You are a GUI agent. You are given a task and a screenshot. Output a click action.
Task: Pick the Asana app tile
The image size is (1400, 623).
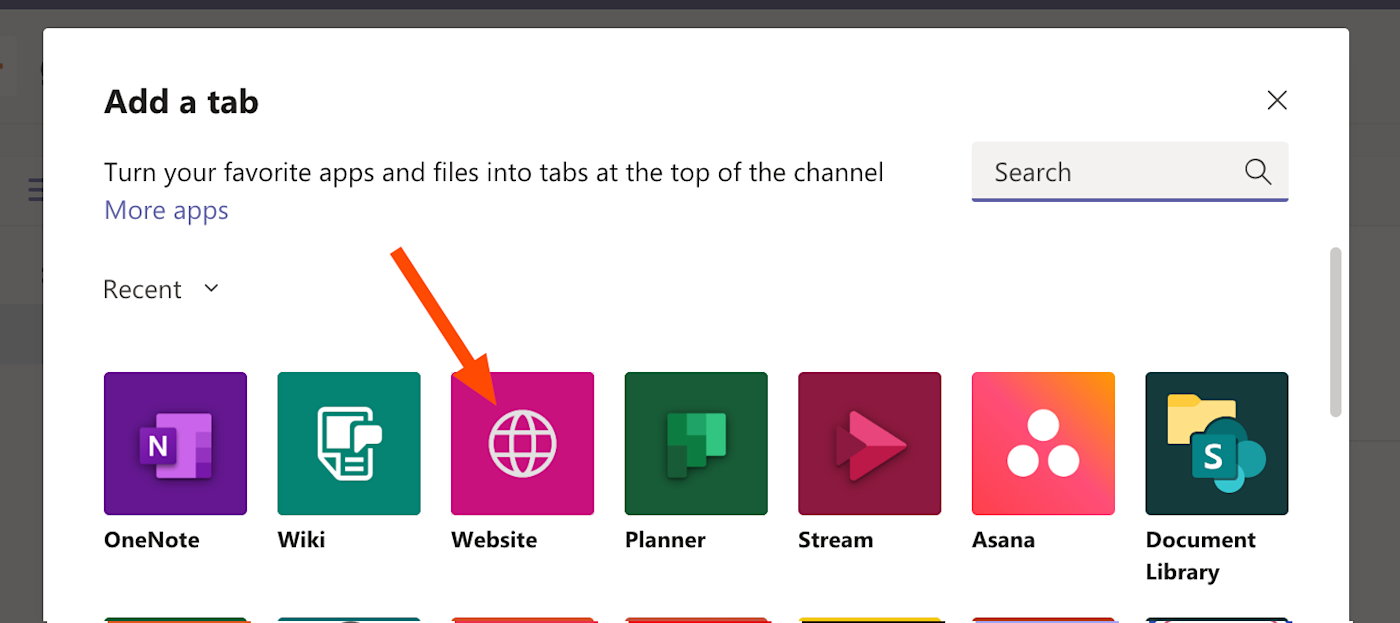[1043, 443]
